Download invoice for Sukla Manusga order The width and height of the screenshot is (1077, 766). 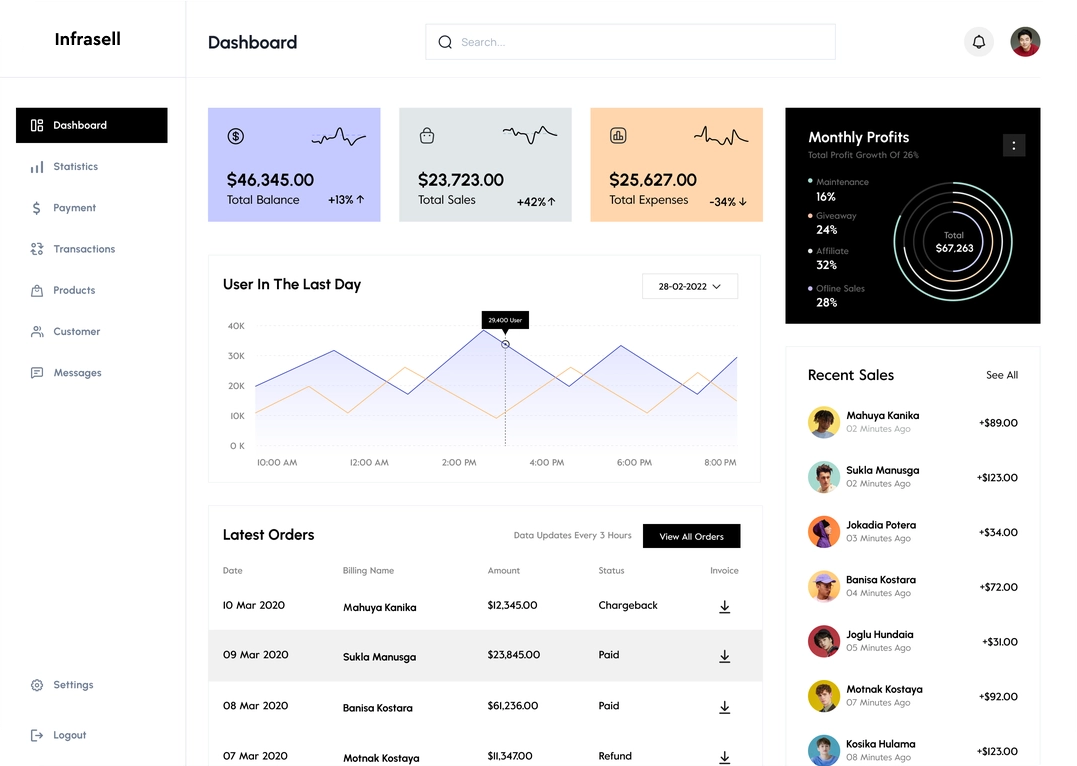724,656
